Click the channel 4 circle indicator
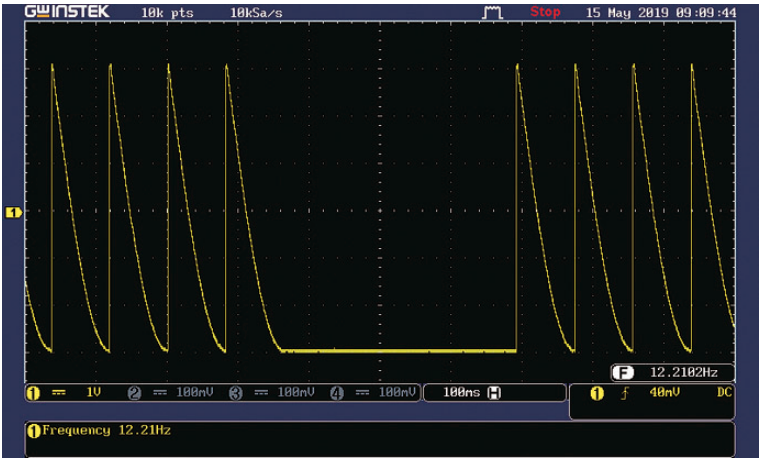Screen dimensions: 761x460 [337, 394]
